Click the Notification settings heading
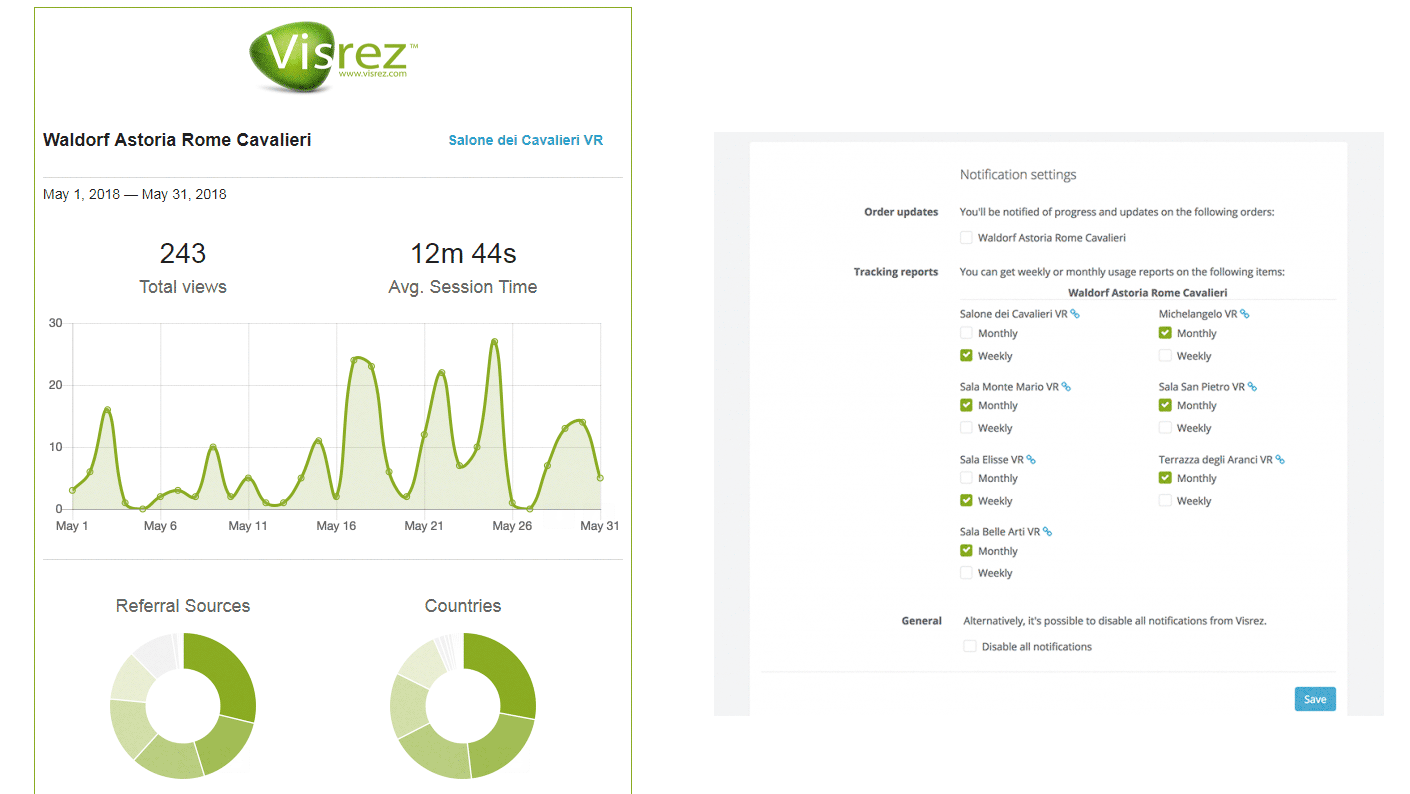 pos(1018,175)
